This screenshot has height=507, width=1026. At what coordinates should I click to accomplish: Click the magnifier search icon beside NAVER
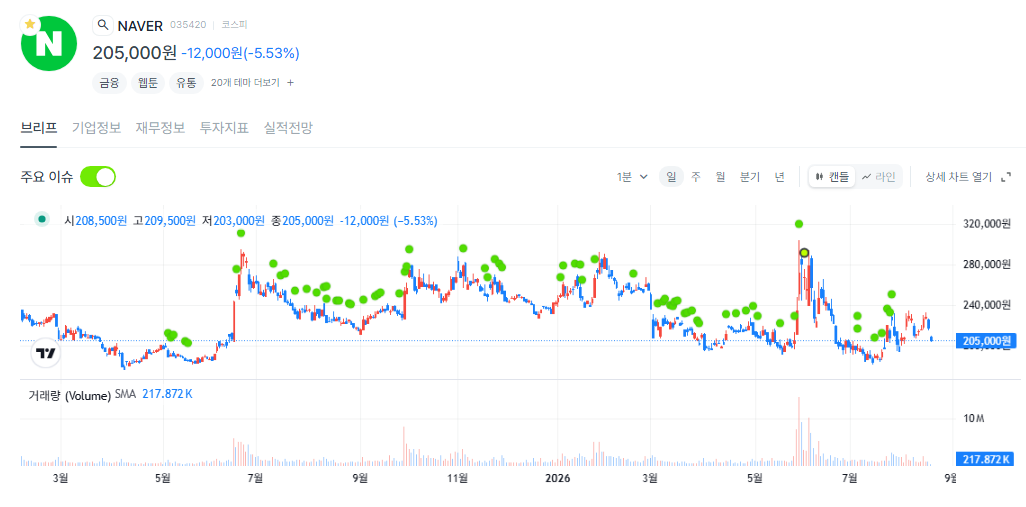(x=103, y=26)
